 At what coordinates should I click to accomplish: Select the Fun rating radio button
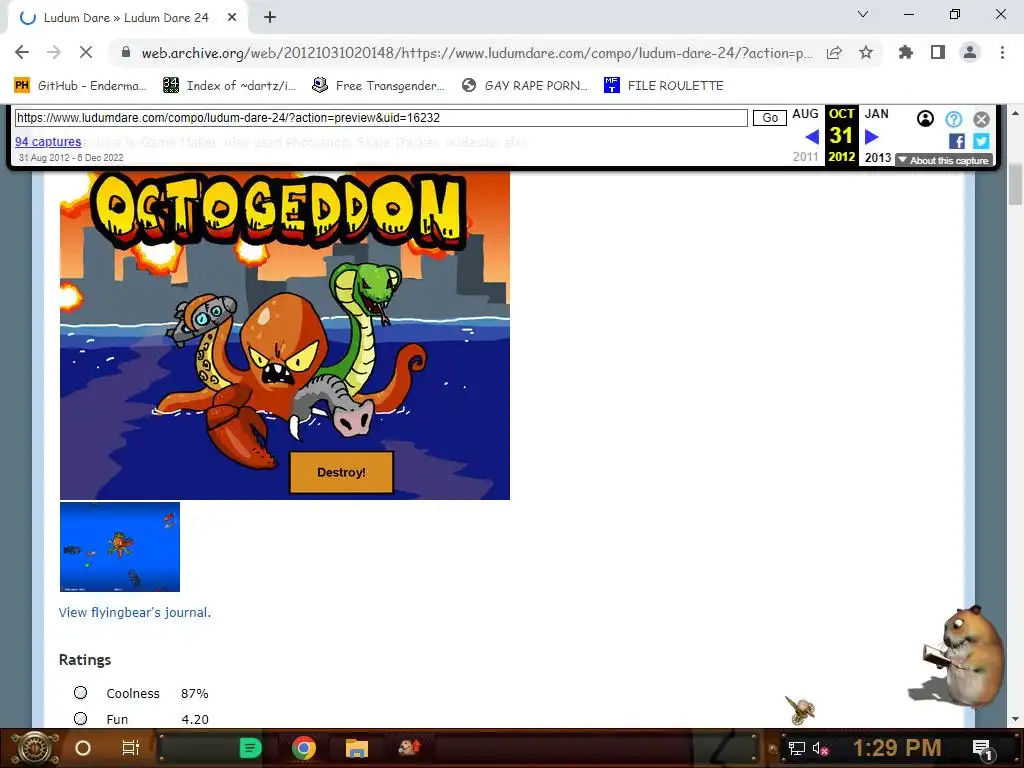80,718
